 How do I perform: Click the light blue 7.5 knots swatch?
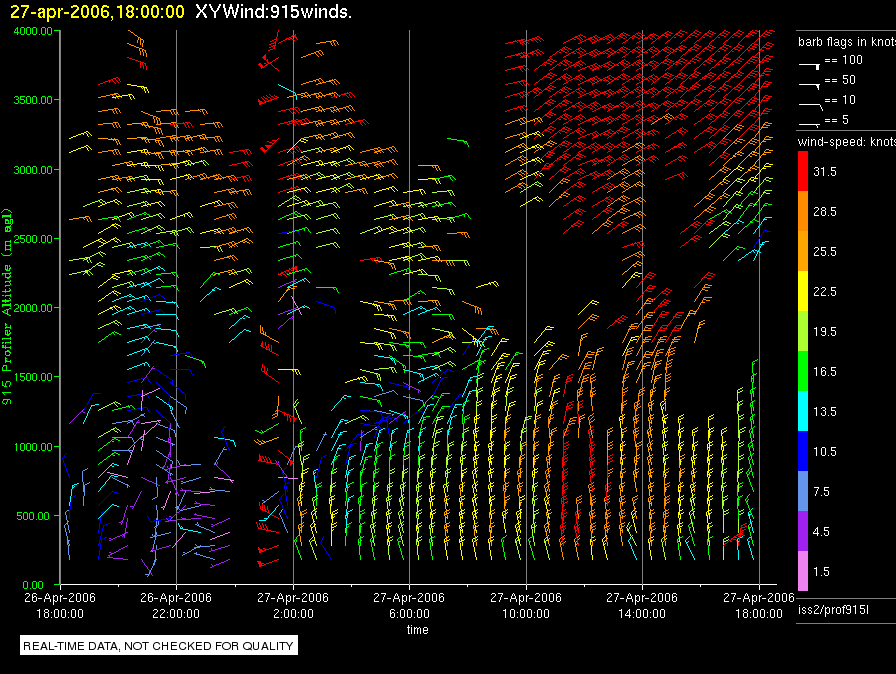coord(803,491)
